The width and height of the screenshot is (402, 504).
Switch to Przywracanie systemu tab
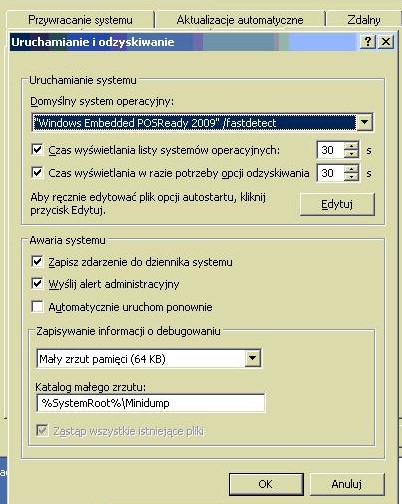(x=80, y=20)
